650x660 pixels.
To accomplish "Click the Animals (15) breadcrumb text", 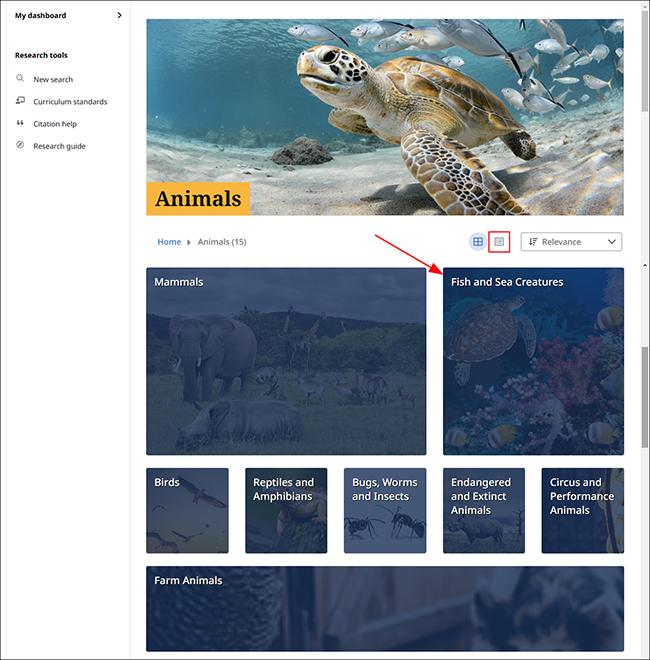I will tap(222, 242).
